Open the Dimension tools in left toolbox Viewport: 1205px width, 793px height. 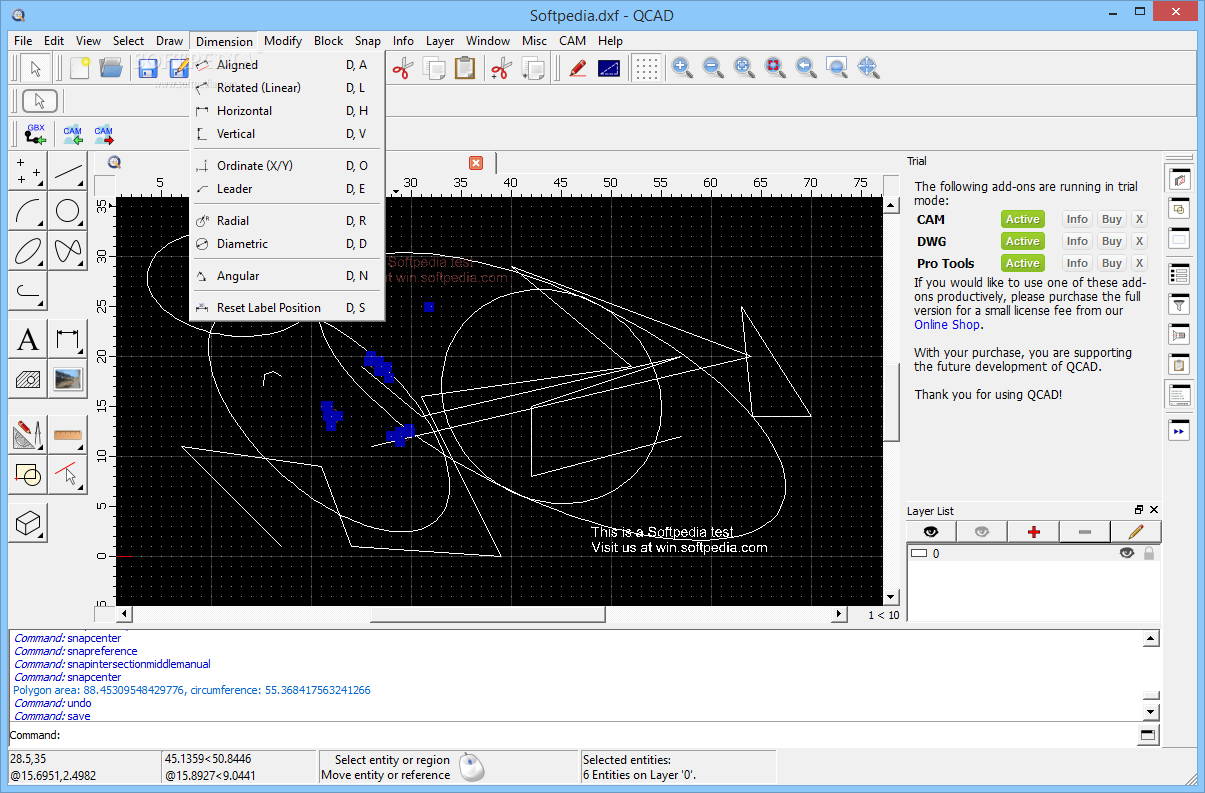coord(68,339)
